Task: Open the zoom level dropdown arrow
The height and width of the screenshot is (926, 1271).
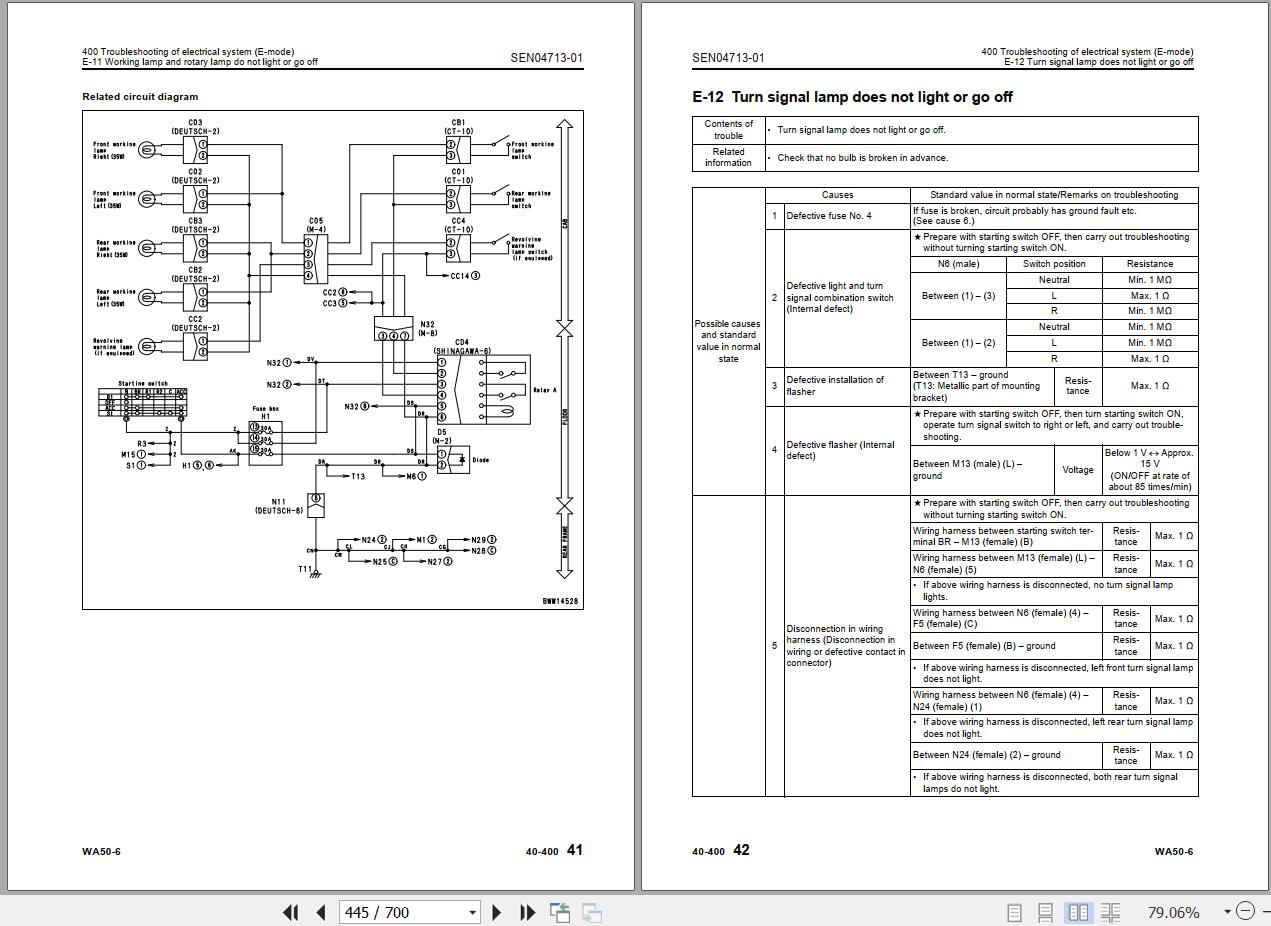Action: click(x=1226, y=911)
